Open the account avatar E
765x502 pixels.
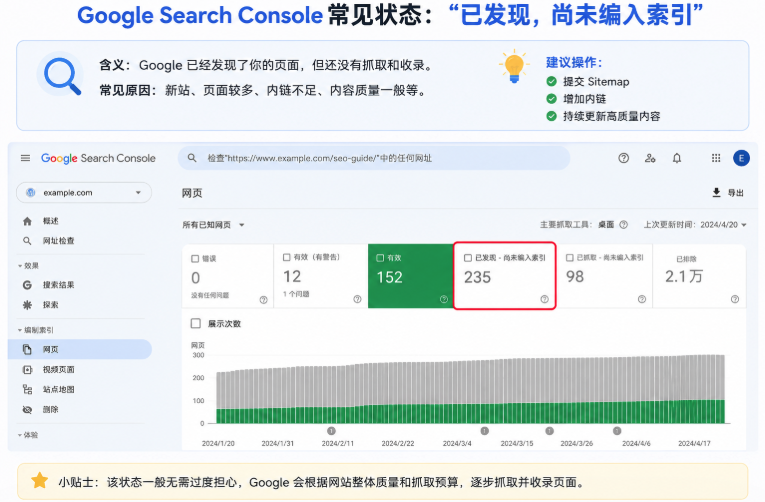click(x=741, y=158)
